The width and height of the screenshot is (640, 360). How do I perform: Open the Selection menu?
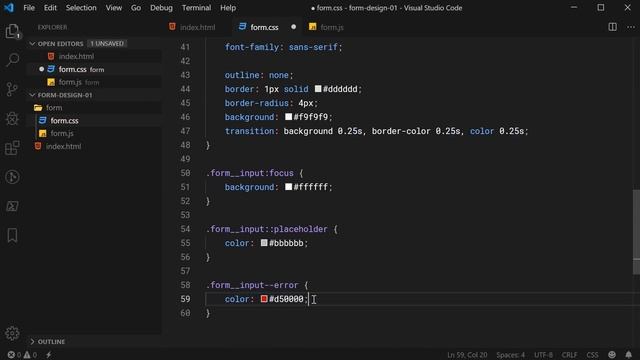pos(81,8)
